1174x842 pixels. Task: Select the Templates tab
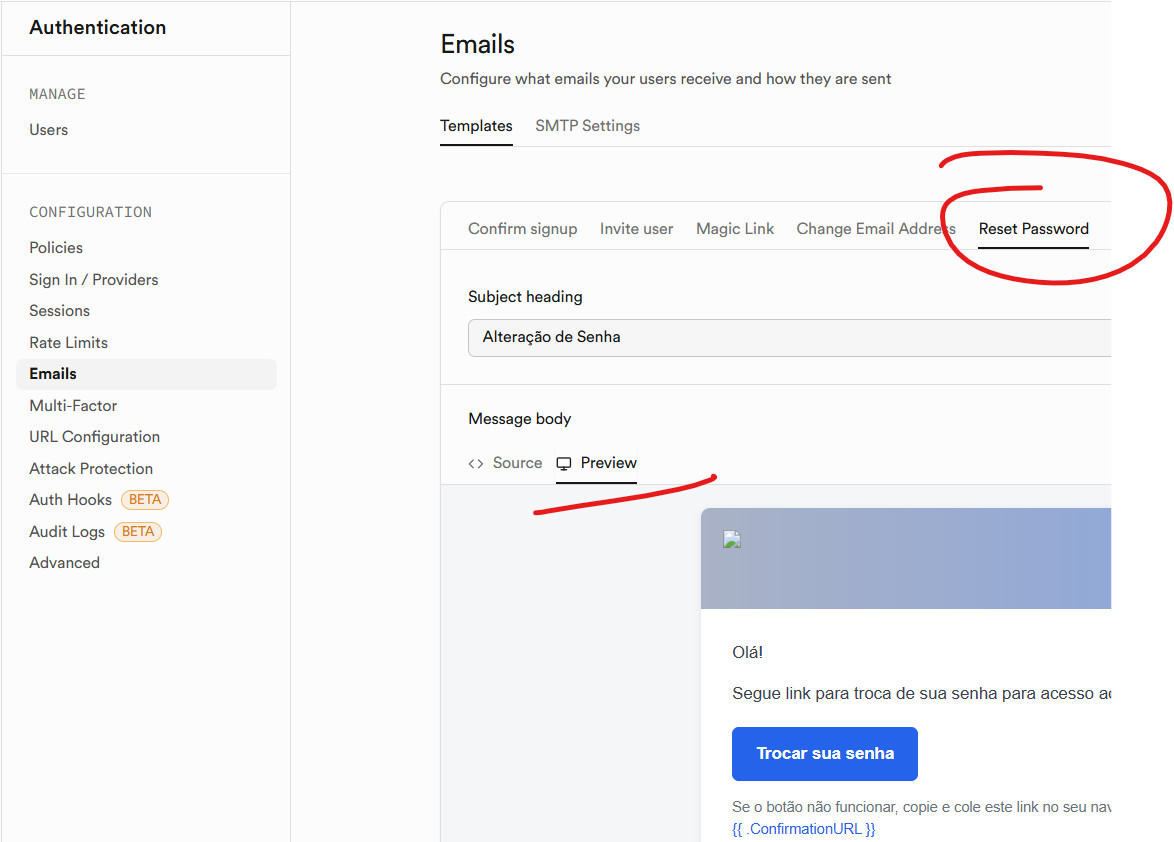(x=476, y=126)
